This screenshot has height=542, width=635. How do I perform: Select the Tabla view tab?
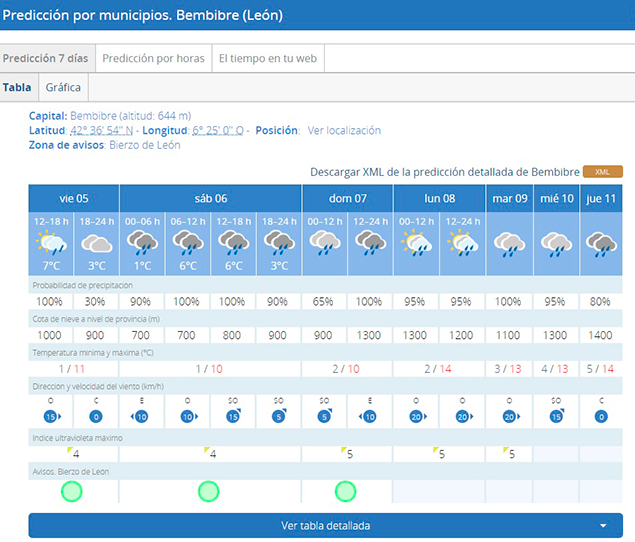17,88
